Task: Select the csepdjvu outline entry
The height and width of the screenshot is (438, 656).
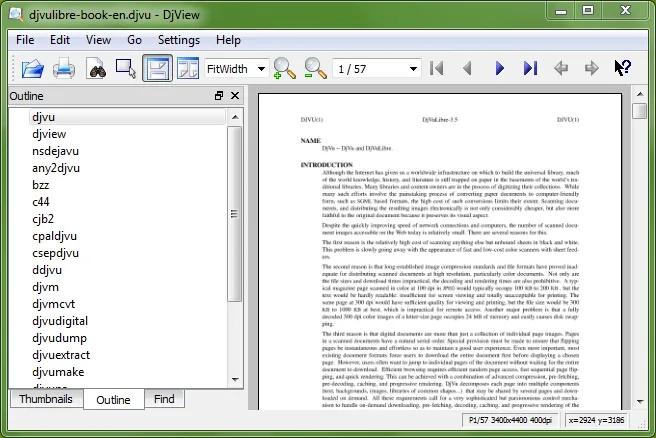Action: pos(56,253)
